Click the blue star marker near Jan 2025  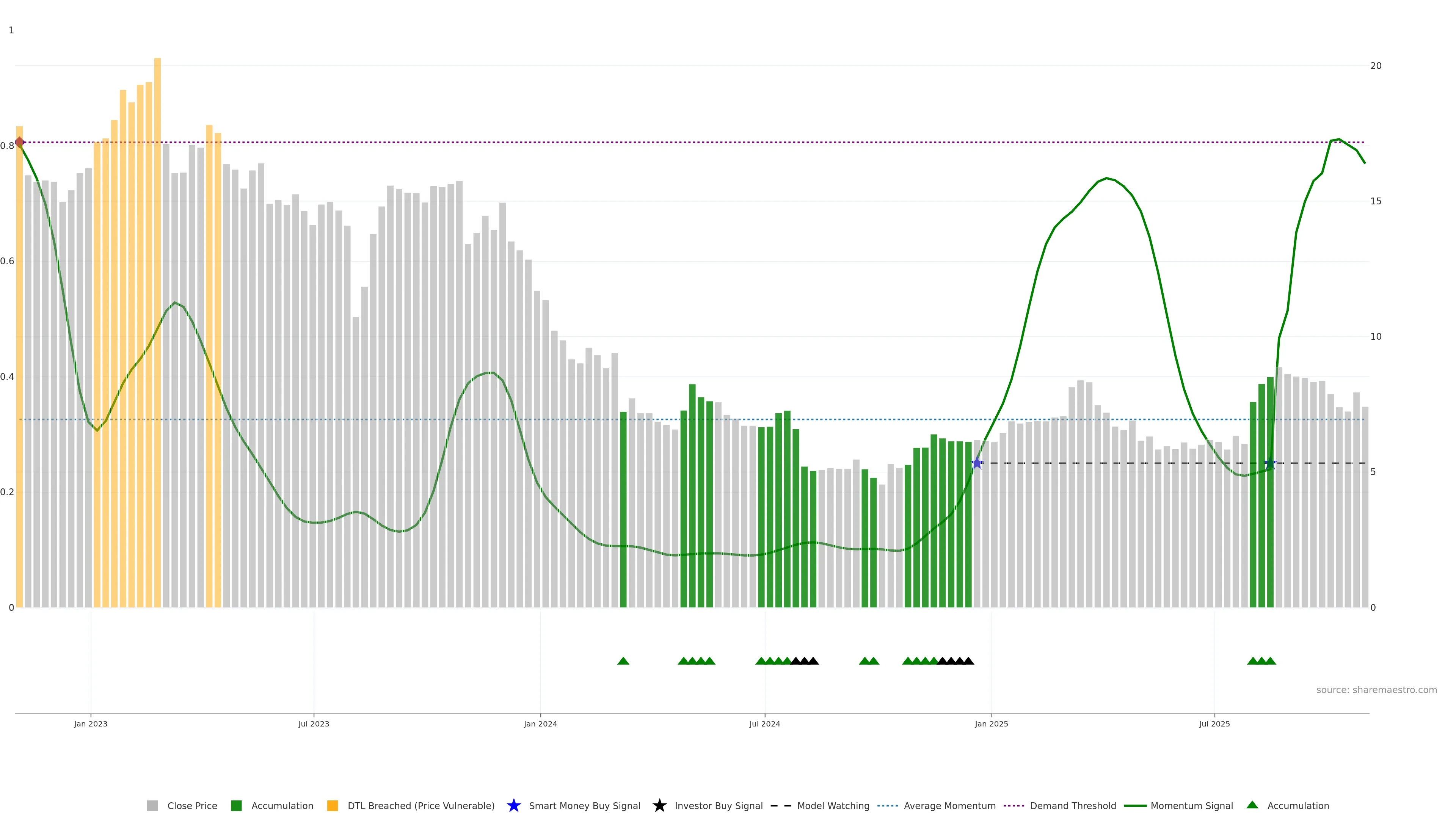click(x=977, y=463)
